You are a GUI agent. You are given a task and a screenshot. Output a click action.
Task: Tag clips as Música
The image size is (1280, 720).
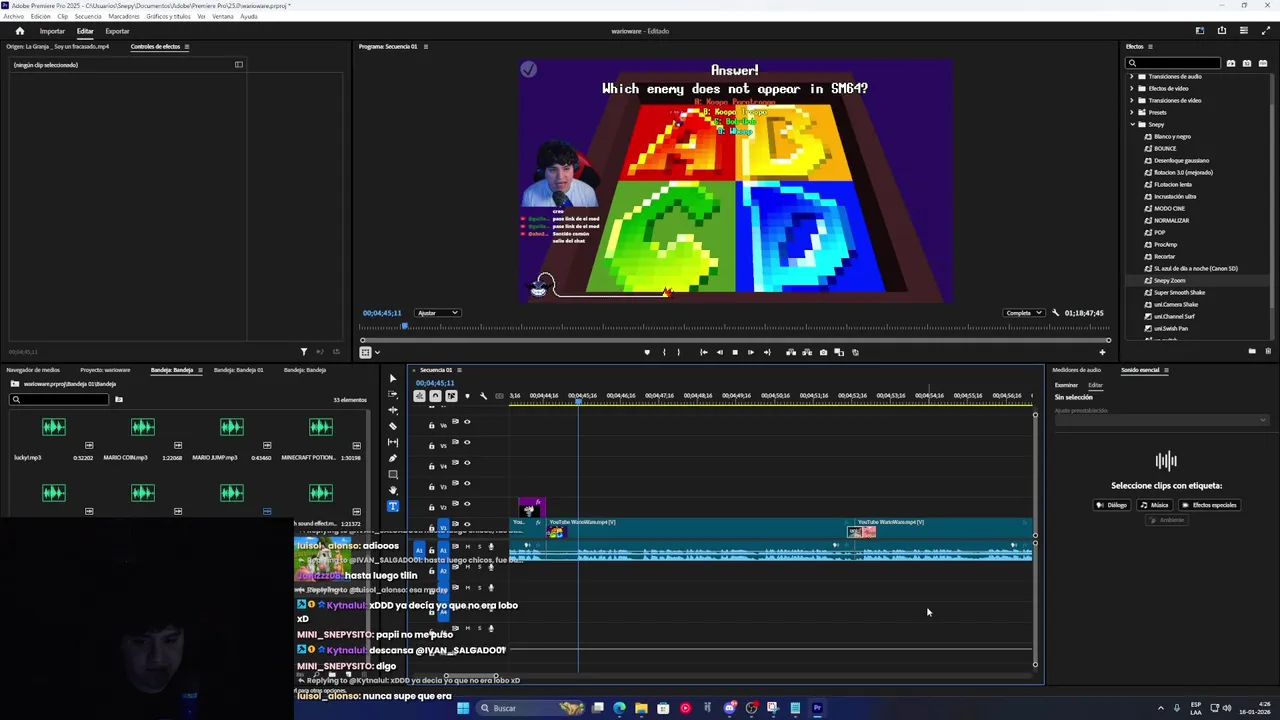pos(1154,505)
